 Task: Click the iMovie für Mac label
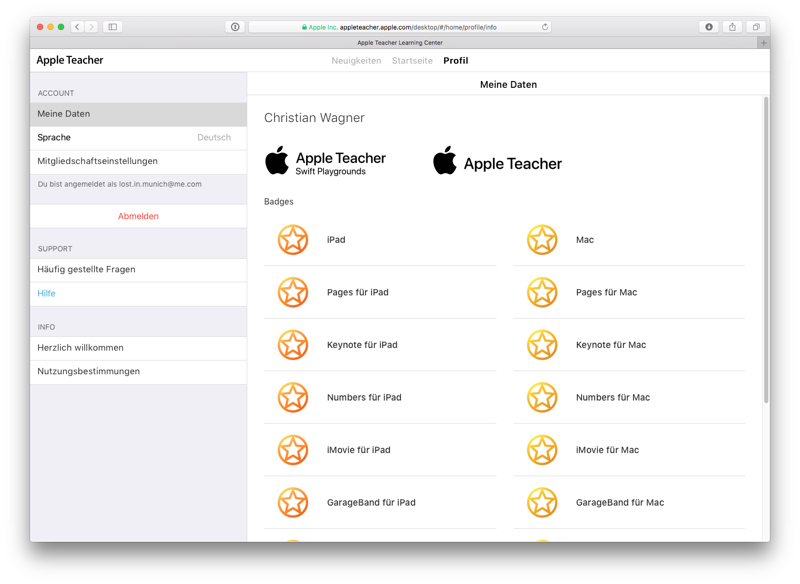coord(608,450)
